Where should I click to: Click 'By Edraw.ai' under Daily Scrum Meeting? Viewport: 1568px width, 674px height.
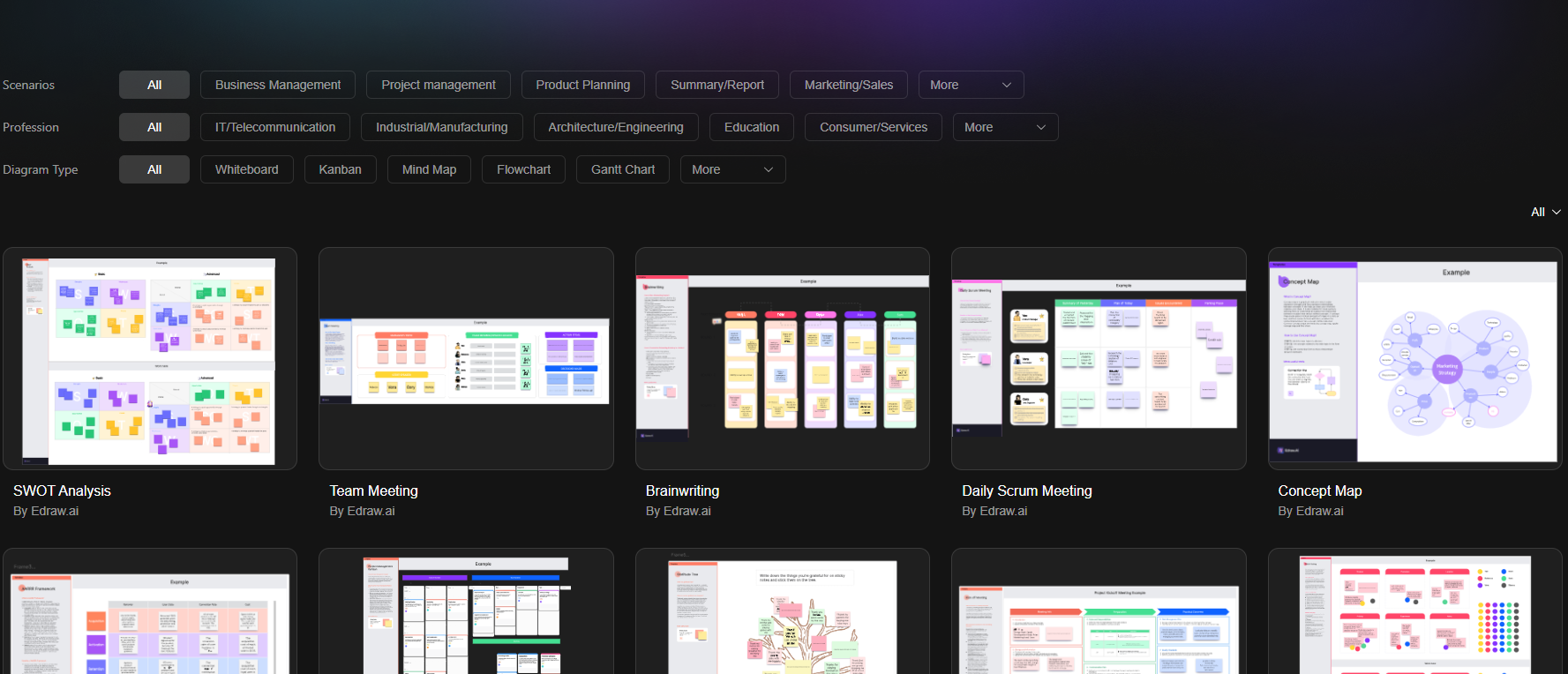pyautogui.click(x=994, y=511)
